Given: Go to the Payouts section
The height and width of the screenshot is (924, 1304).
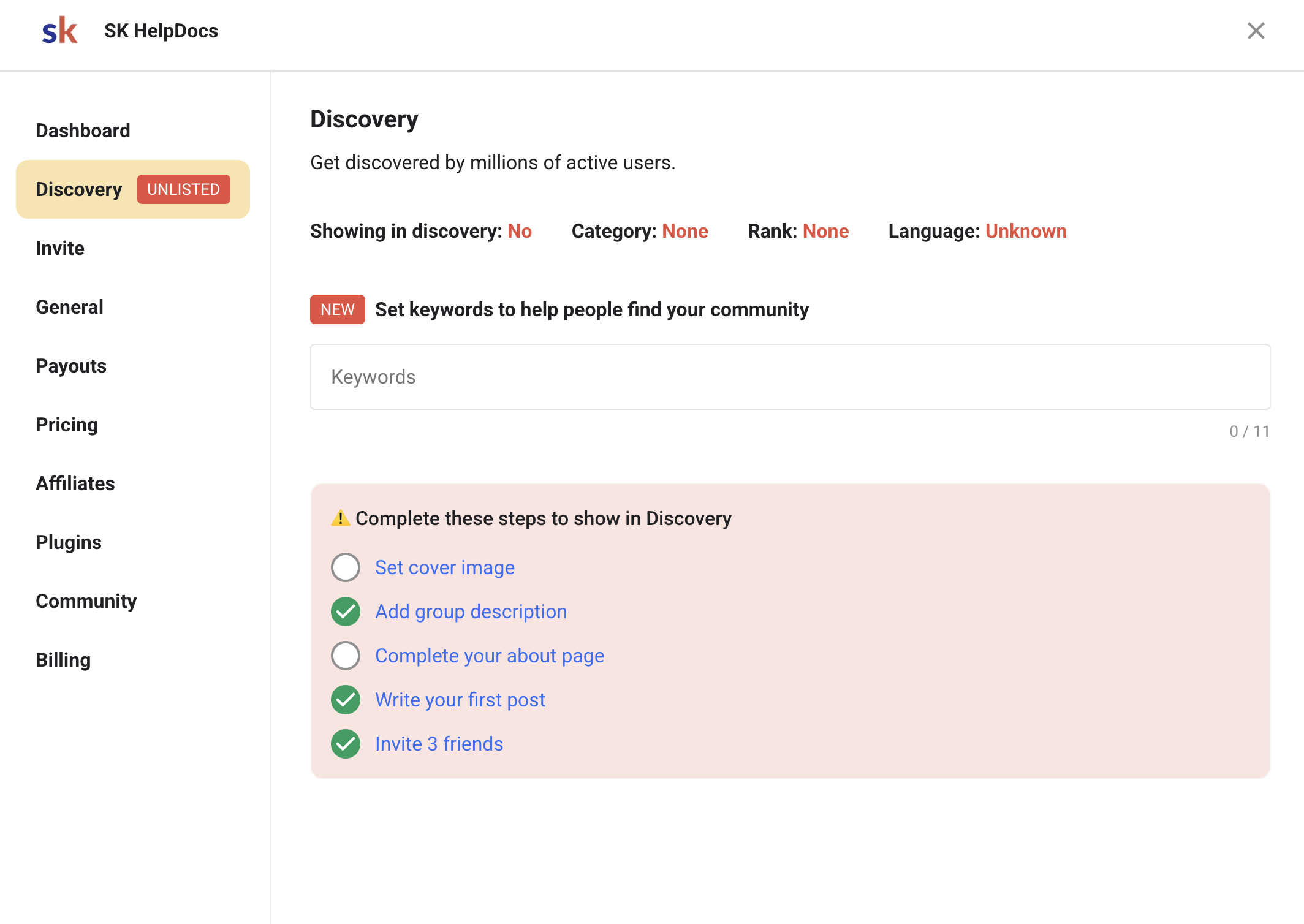Looking at the screenshot, I should (x=71, y=366).
